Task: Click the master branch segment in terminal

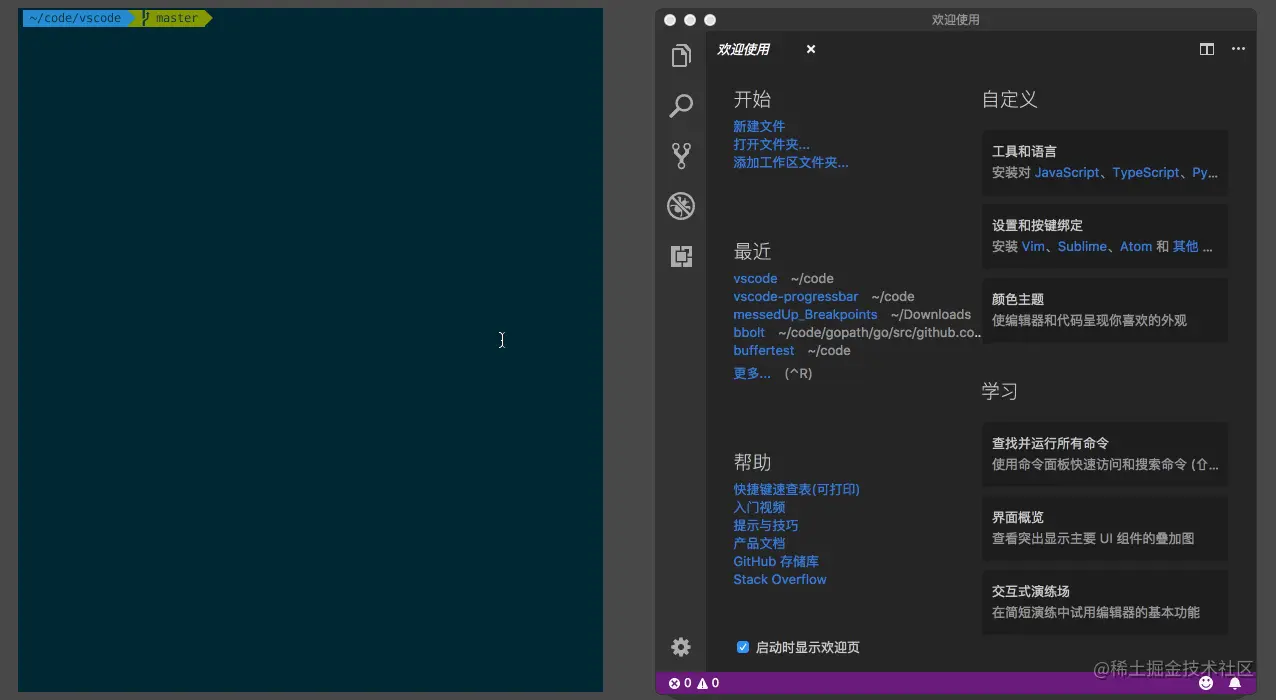Action: [x=170, y=18]
